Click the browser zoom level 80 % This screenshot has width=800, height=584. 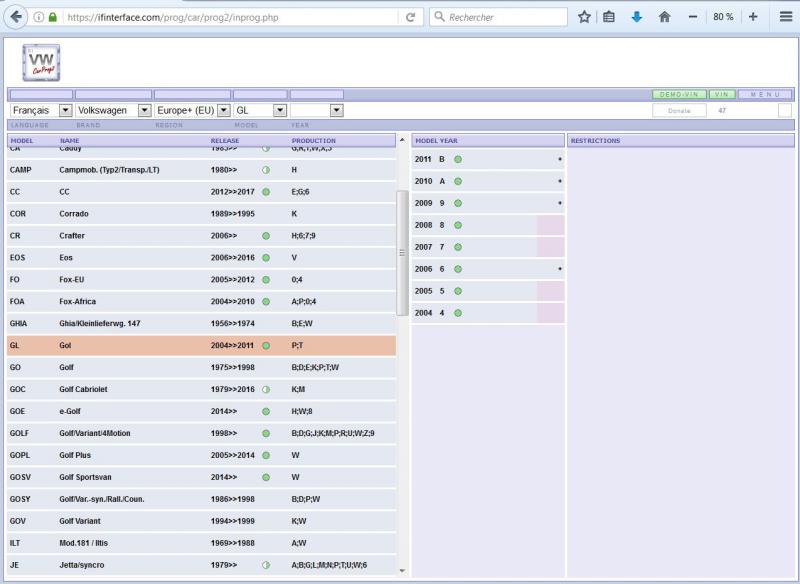pyautogui.click(x=723, y=17)
